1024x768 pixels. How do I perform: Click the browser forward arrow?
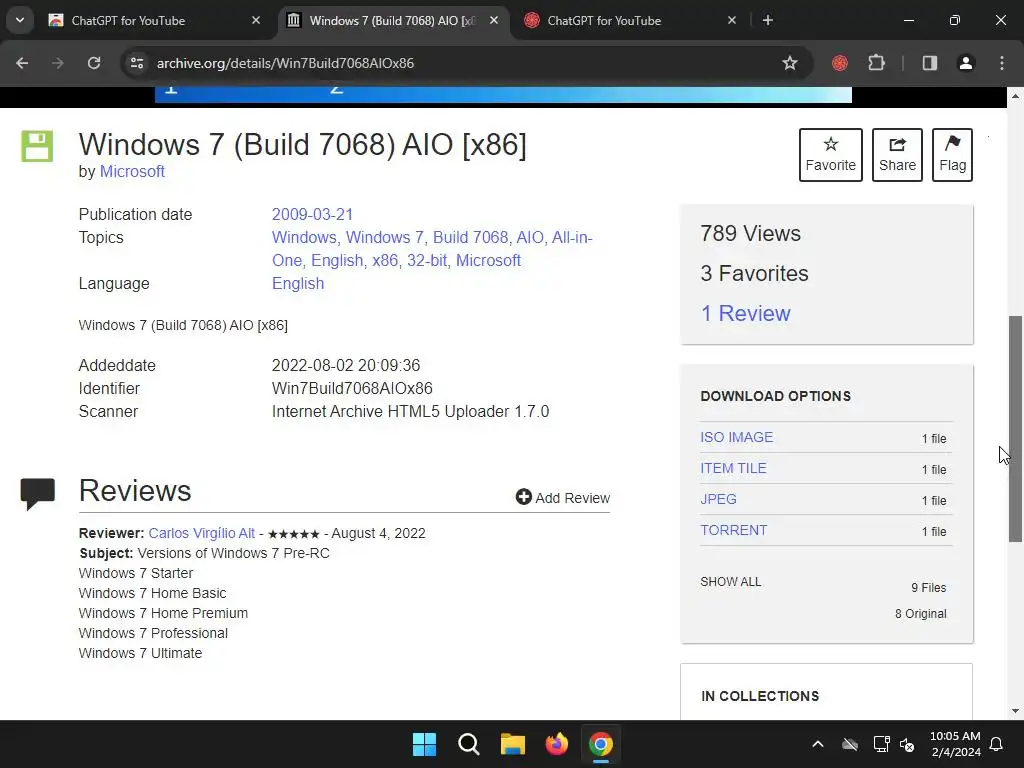[58, 63]
